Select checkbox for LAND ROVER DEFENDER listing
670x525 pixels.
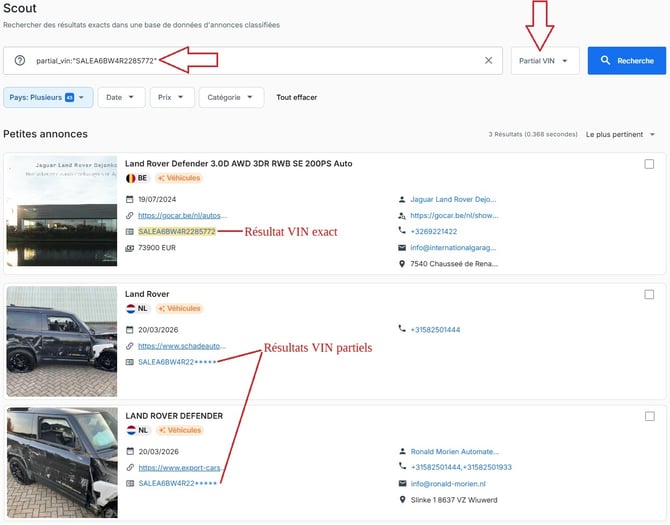click(649, 416)
